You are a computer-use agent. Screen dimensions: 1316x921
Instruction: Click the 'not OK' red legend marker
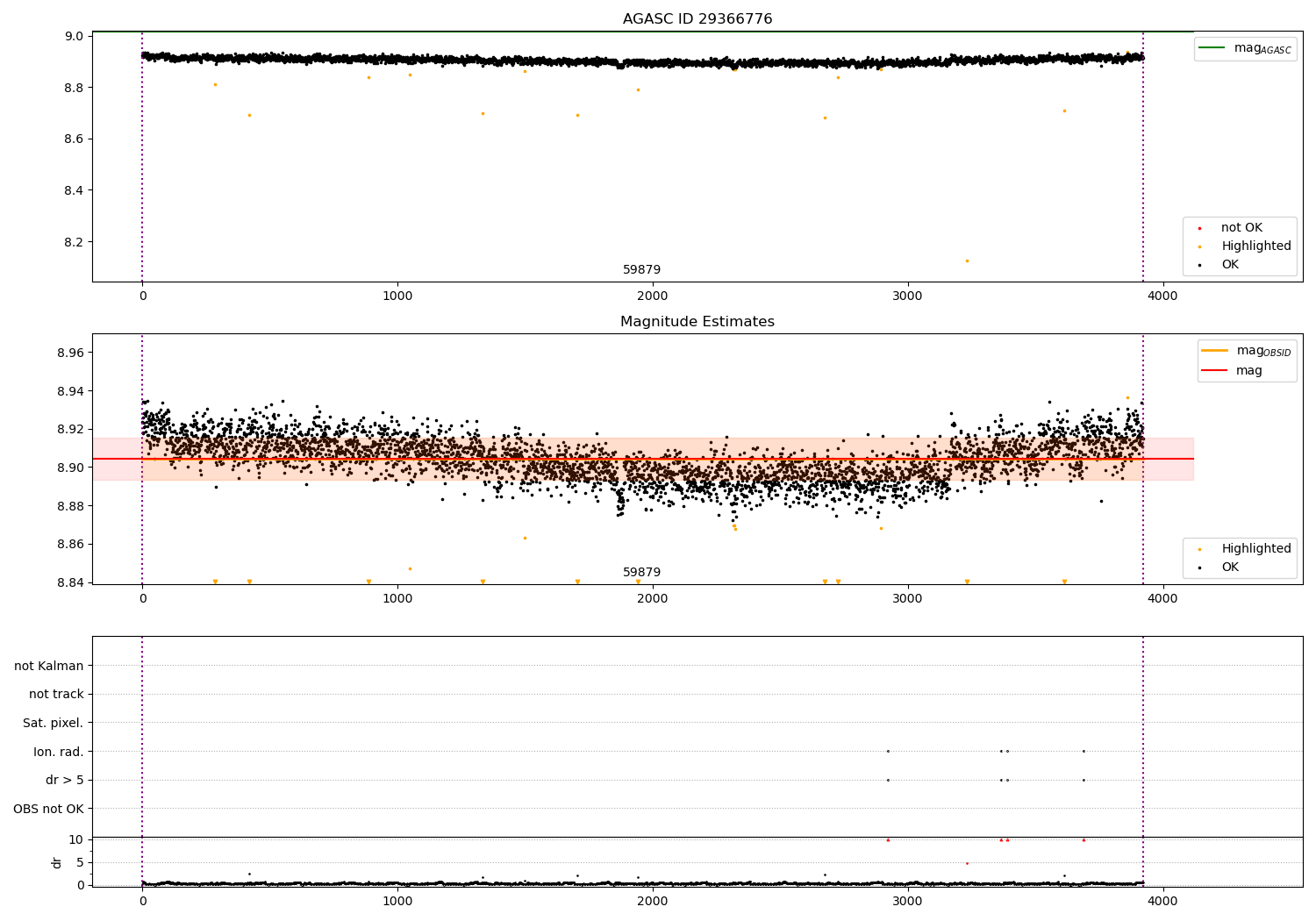1199,228
